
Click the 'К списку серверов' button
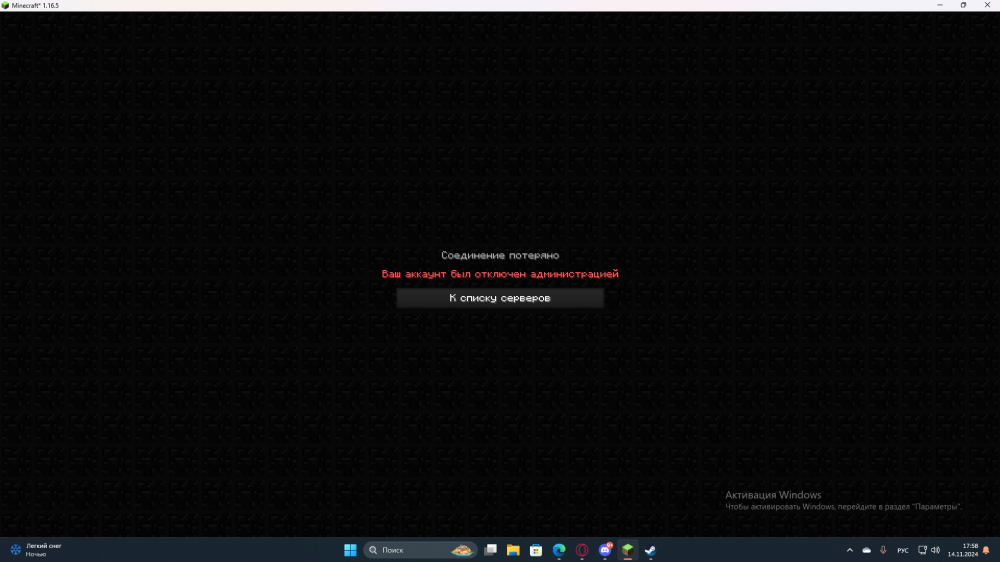(x=499, y=298)
